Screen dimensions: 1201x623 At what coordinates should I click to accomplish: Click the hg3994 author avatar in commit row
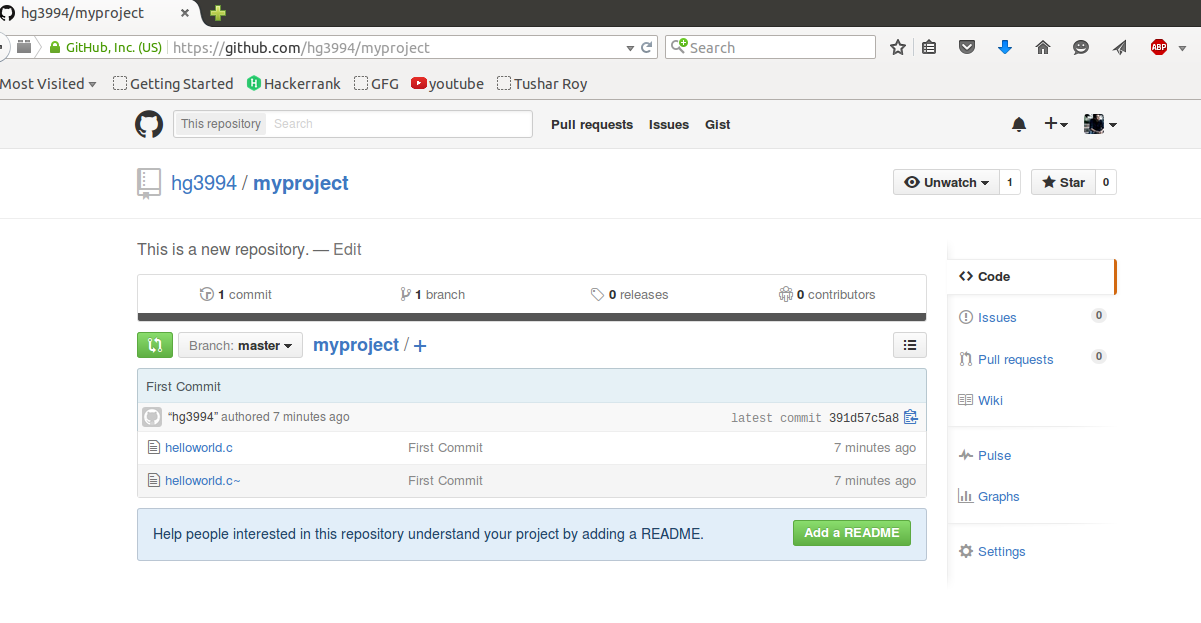pyautogui.click(x=152, y=417)
